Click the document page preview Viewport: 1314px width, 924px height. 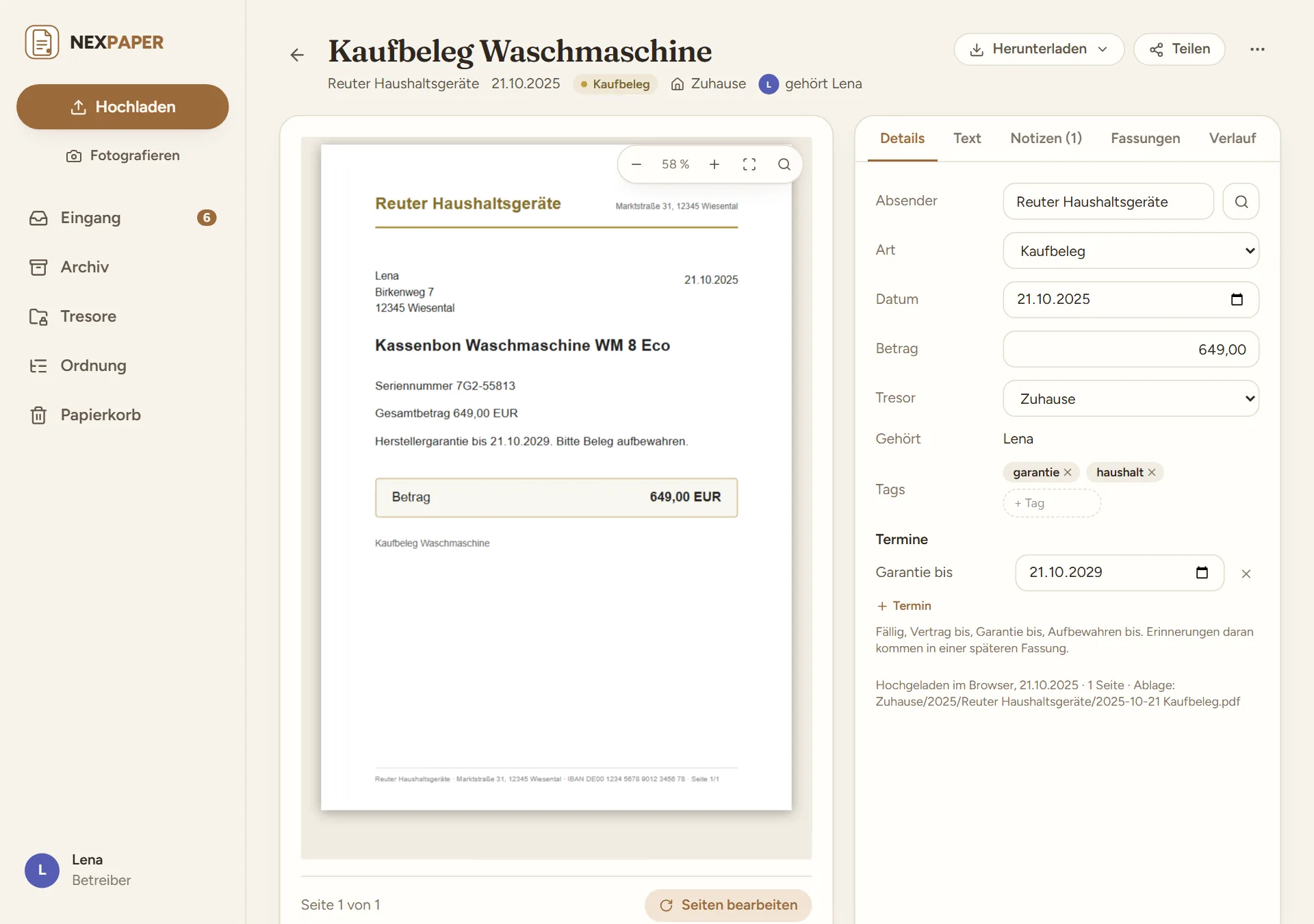coord(556,477)
